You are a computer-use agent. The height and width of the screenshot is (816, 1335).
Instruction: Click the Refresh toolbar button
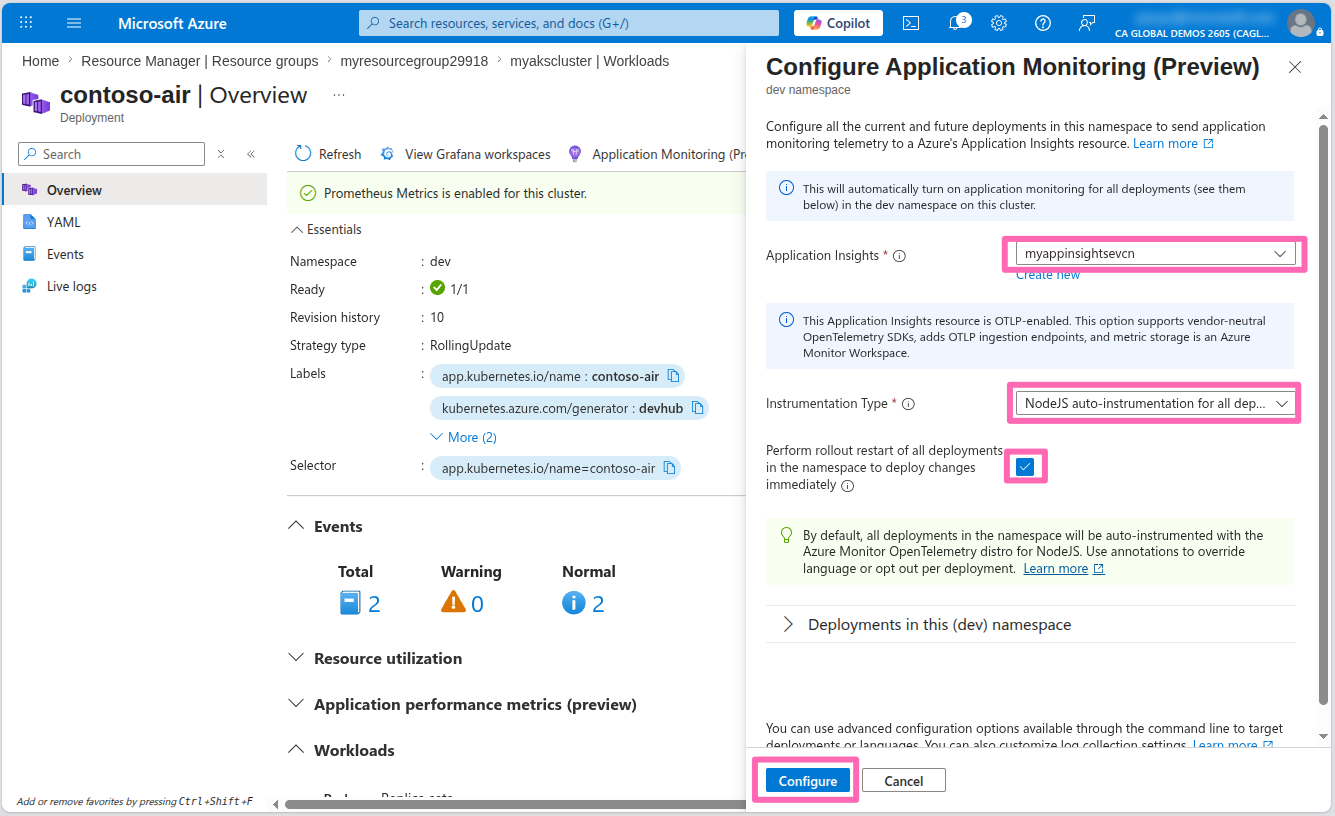(328, 154)
